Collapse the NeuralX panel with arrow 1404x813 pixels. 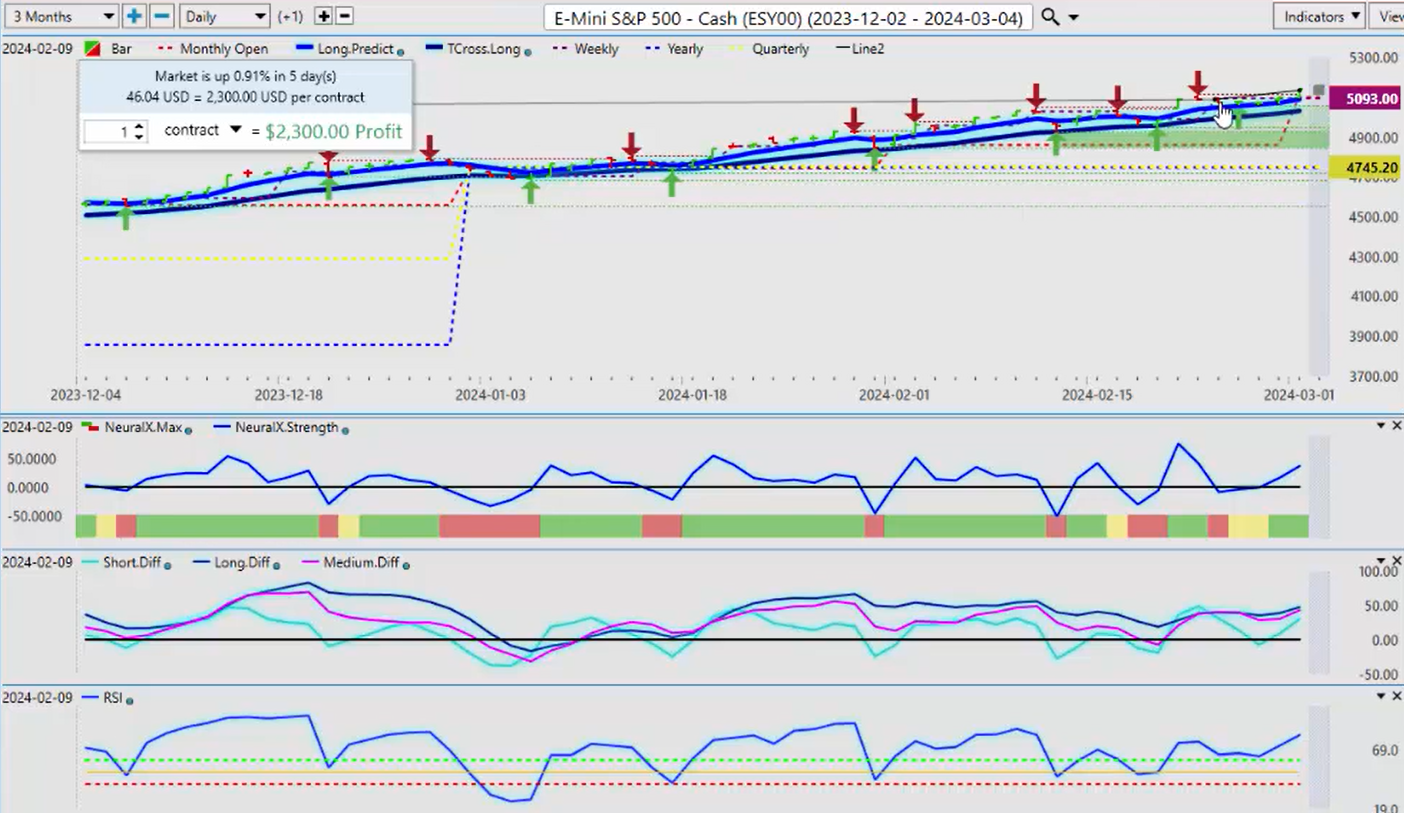[x=1381, y=426]
